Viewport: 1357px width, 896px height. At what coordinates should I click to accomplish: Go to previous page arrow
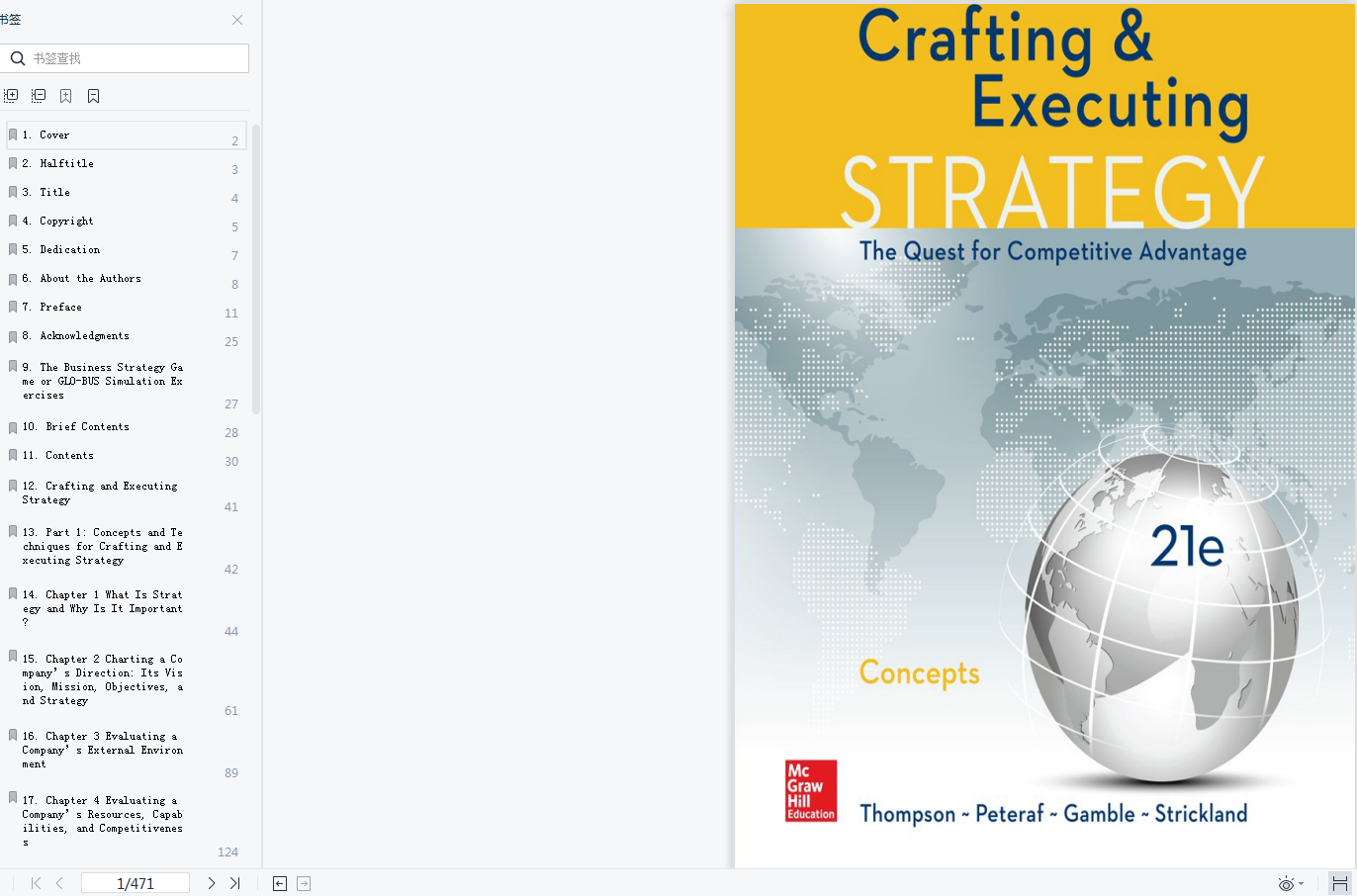(59, 883)
